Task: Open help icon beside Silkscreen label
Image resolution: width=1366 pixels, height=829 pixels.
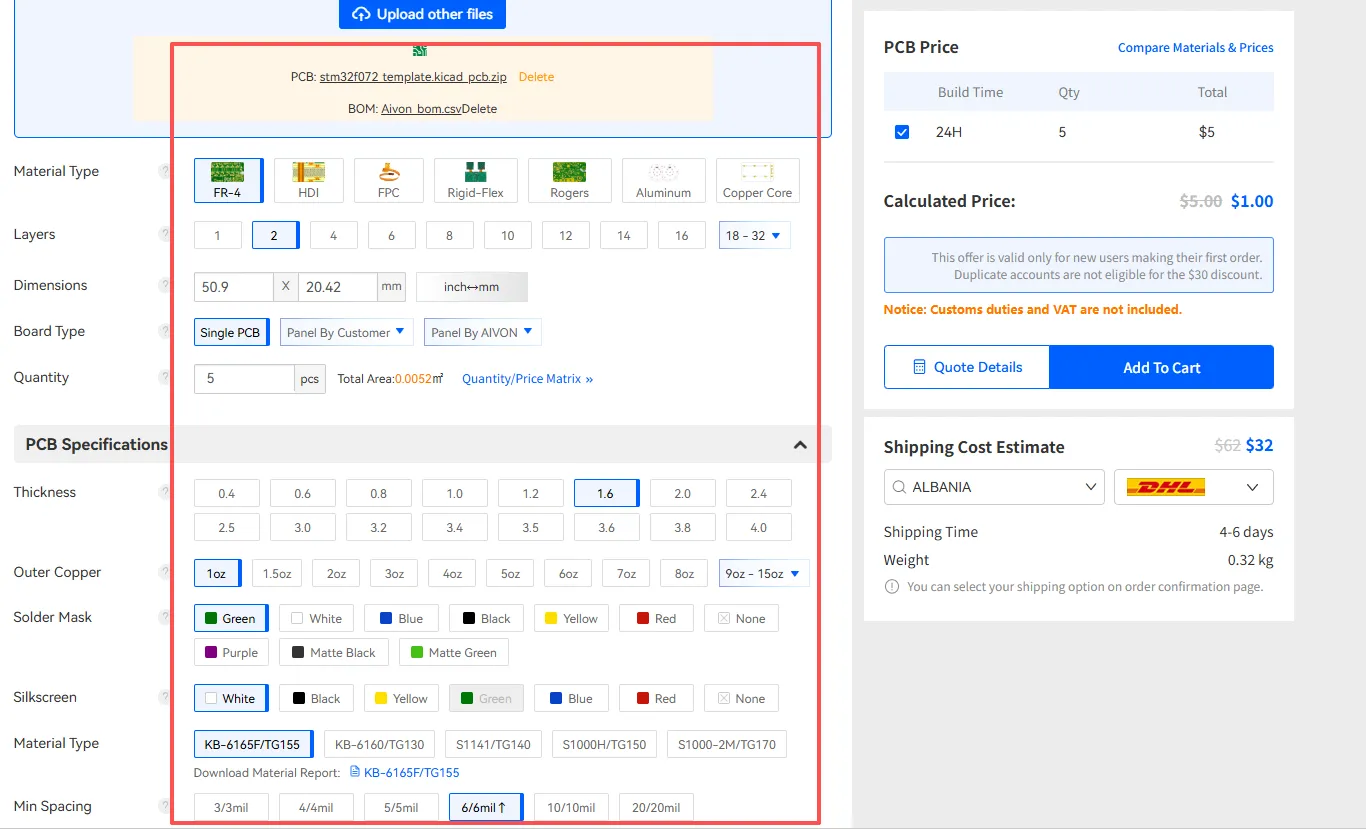Action: pos(165,697)
